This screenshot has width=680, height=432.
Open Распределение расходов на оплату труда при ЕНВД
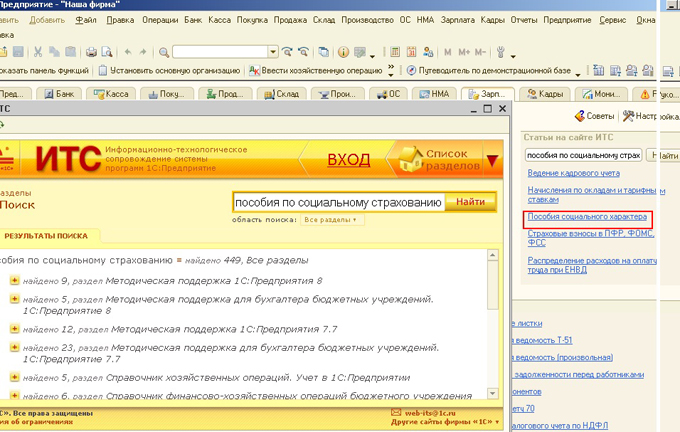pyautogui.click(x=592, y=265)
